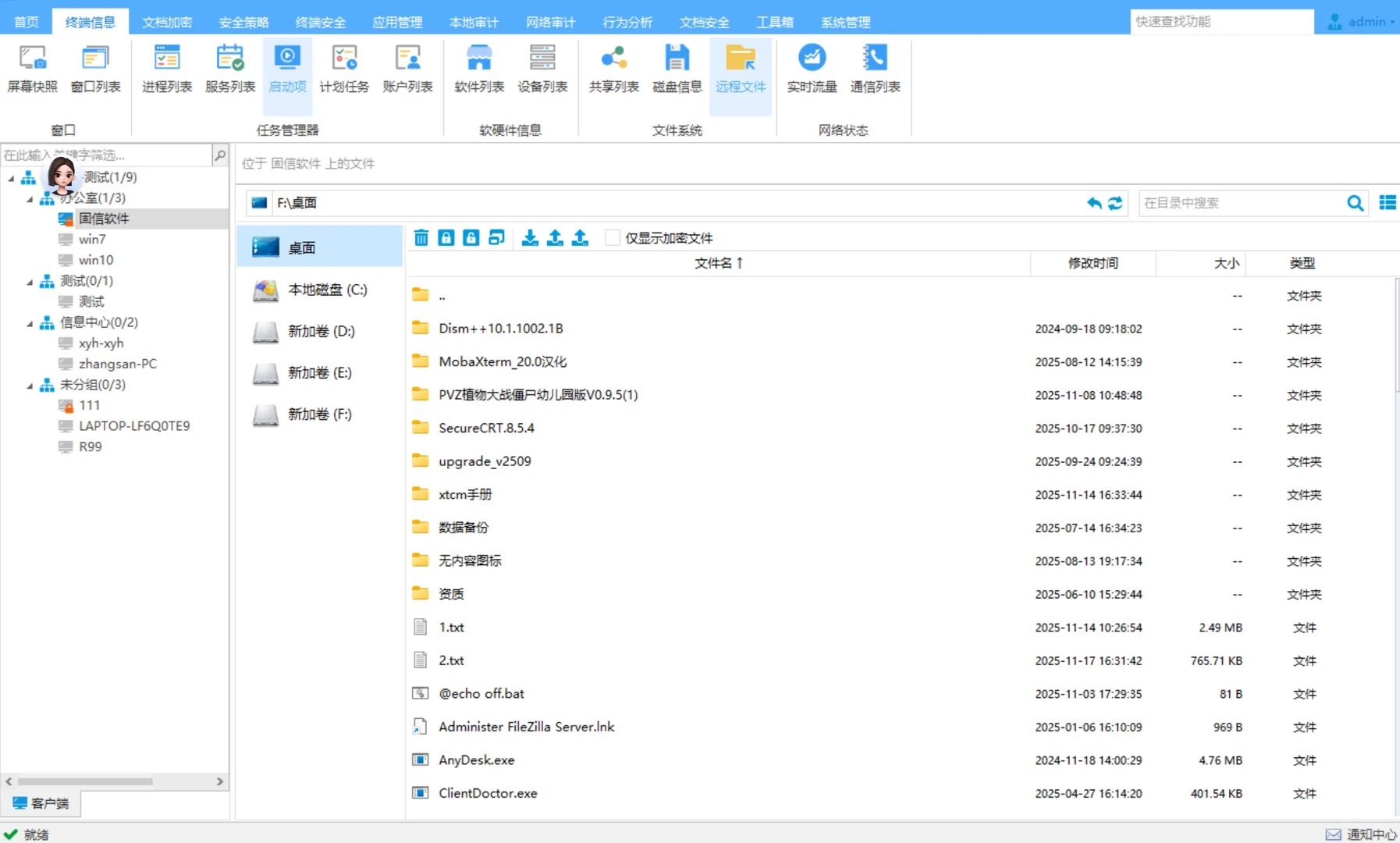The image size is (1400, 843).
Task: Encrypt file using the closed lock icon
Action: [x=446, y=237]
